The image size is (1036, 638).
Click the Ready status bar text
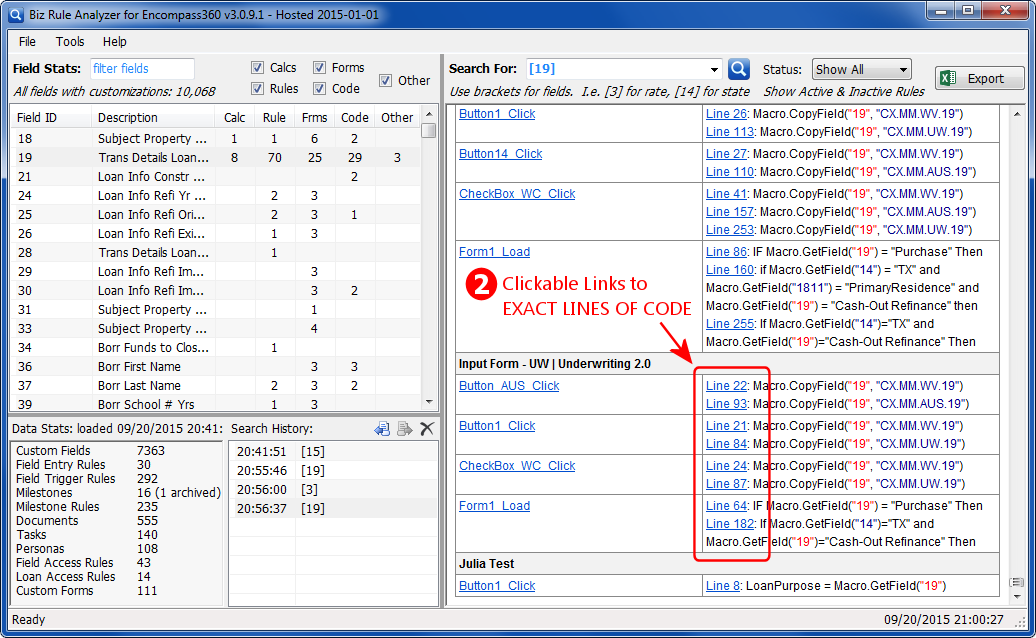[x=28, y=620]
